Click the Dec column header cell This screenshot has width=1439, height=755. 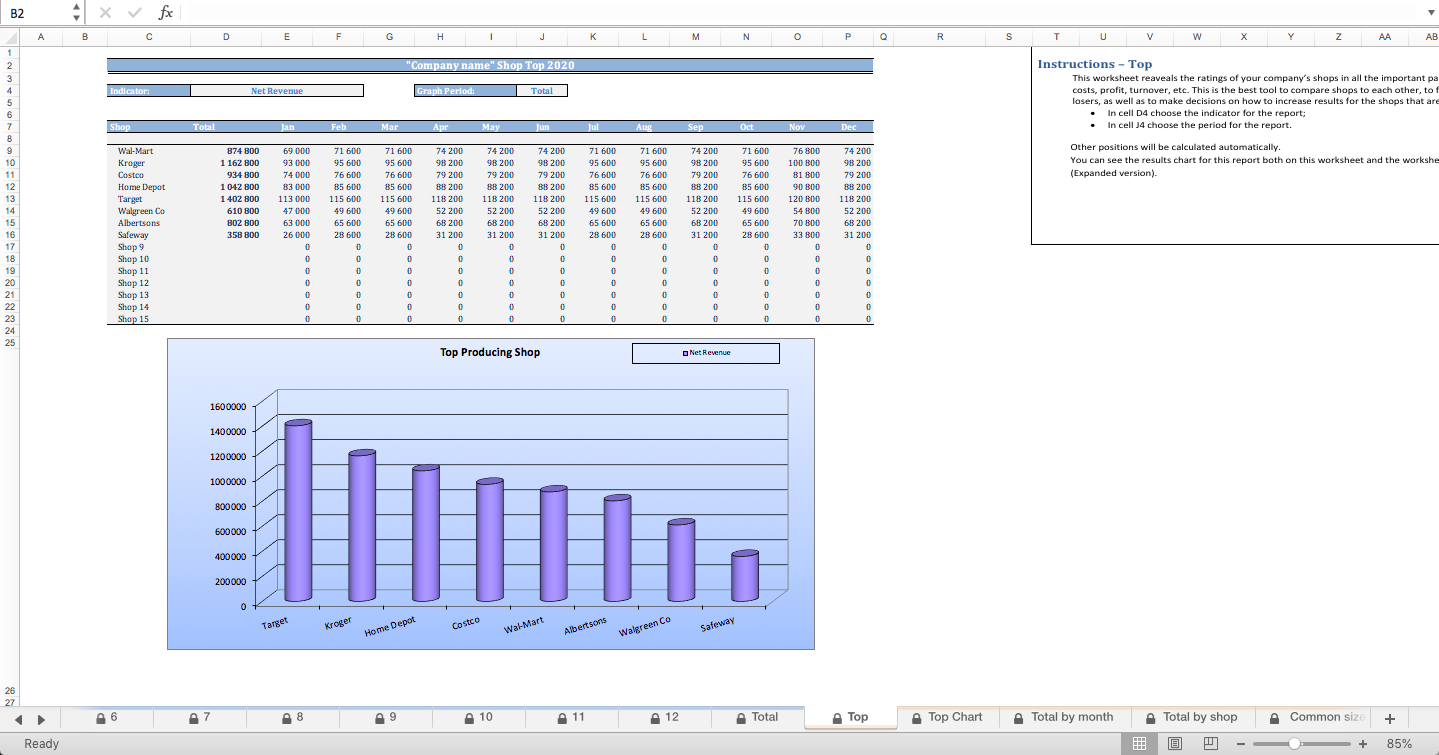point(848,127)
